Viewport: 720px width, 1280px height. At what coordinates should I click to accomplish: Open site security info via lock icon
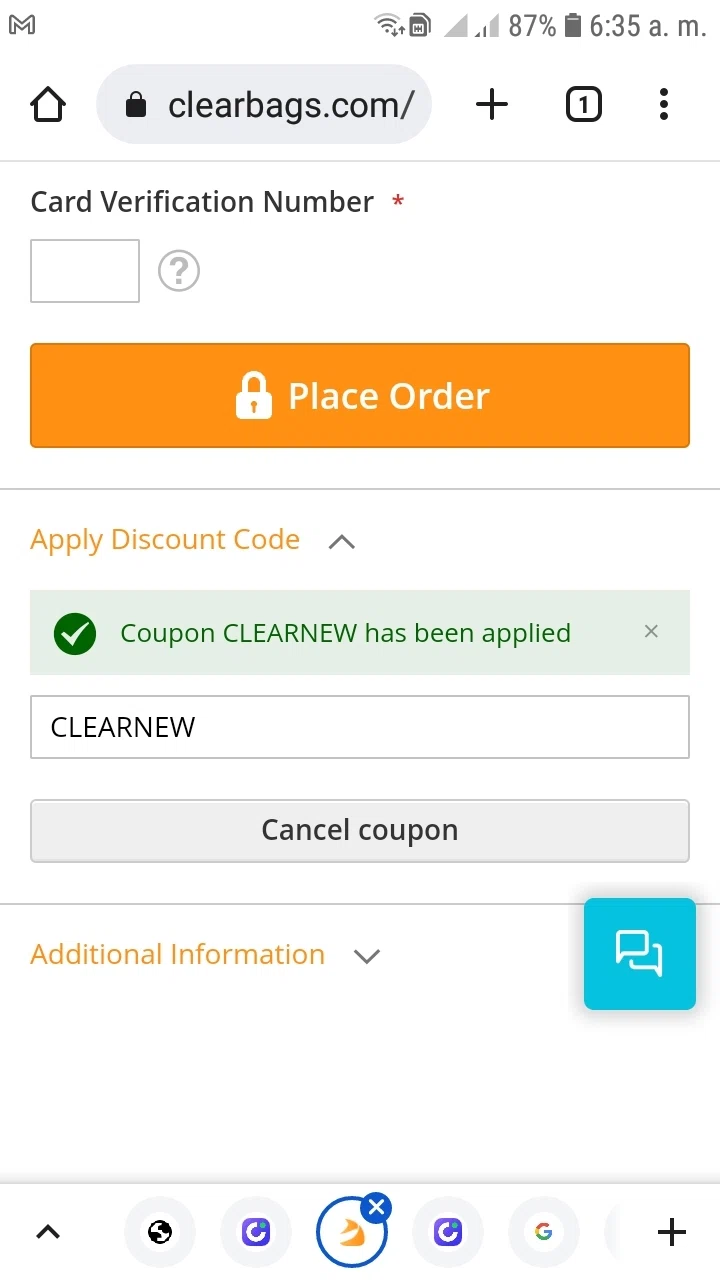click(136, 105)
